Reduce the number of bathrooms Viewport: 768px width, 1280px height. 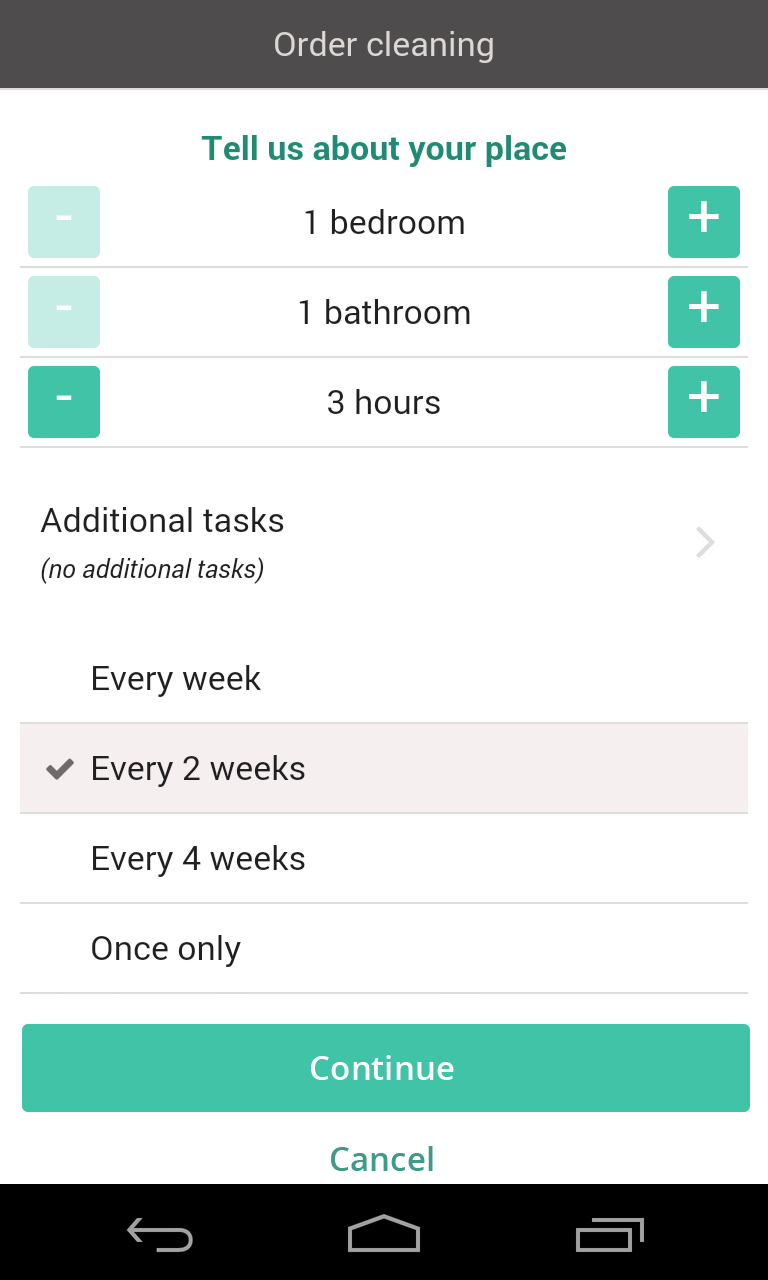[x=64, y=312]
